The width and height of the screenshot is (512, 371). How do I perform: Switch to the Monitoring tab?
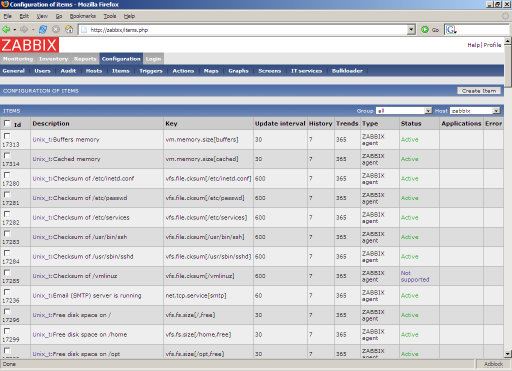(18, 59)
